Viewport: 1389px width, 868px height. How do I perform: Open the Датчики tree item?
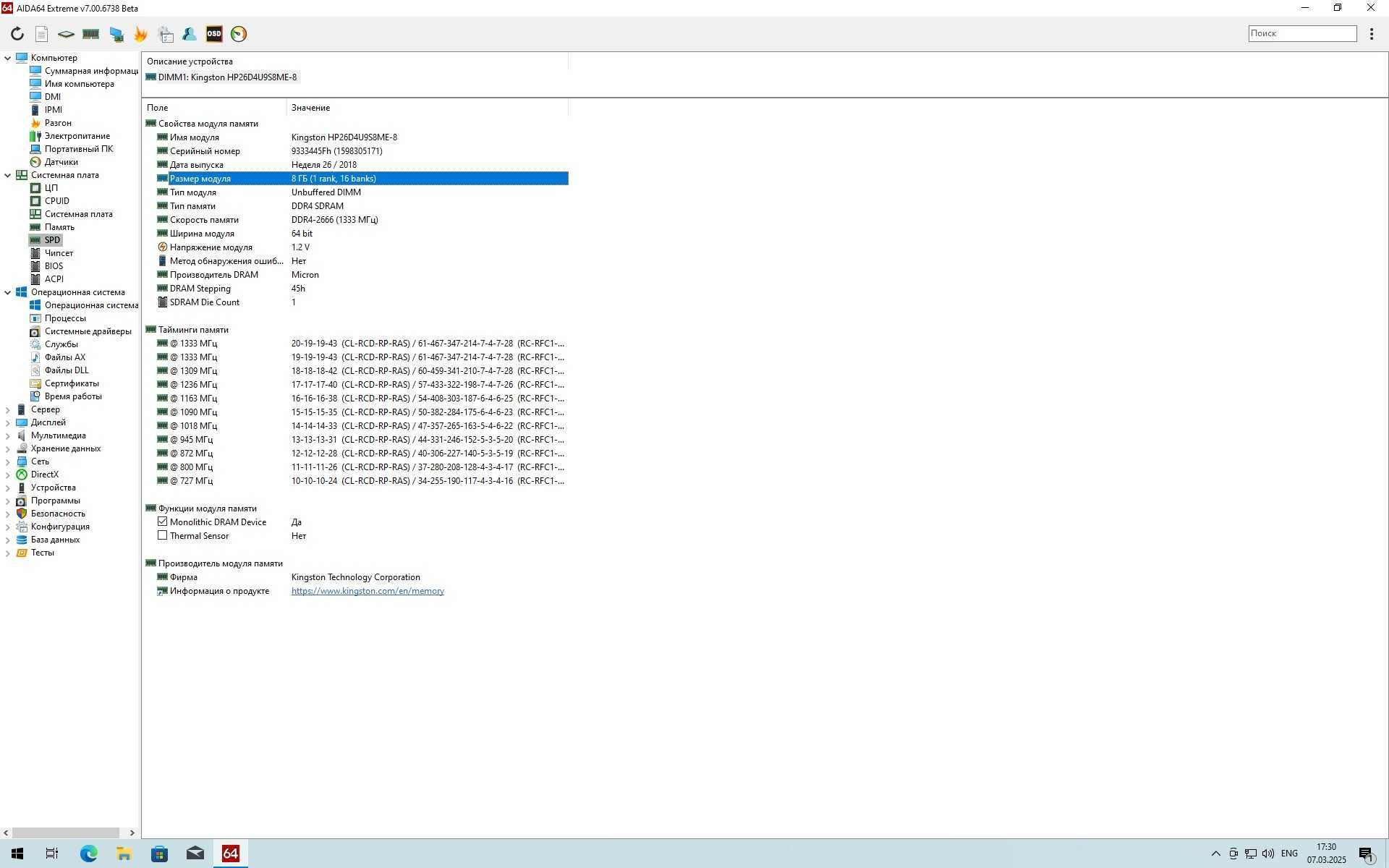pyautogui.click(x=61, y=162)
